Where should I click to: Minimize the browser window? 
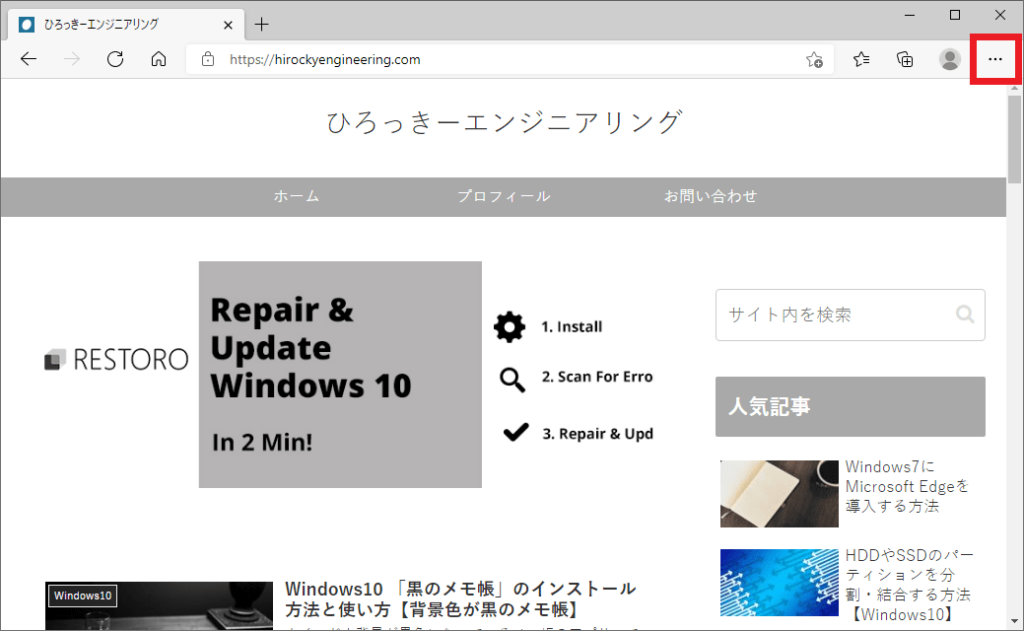(x=910, y=15)
